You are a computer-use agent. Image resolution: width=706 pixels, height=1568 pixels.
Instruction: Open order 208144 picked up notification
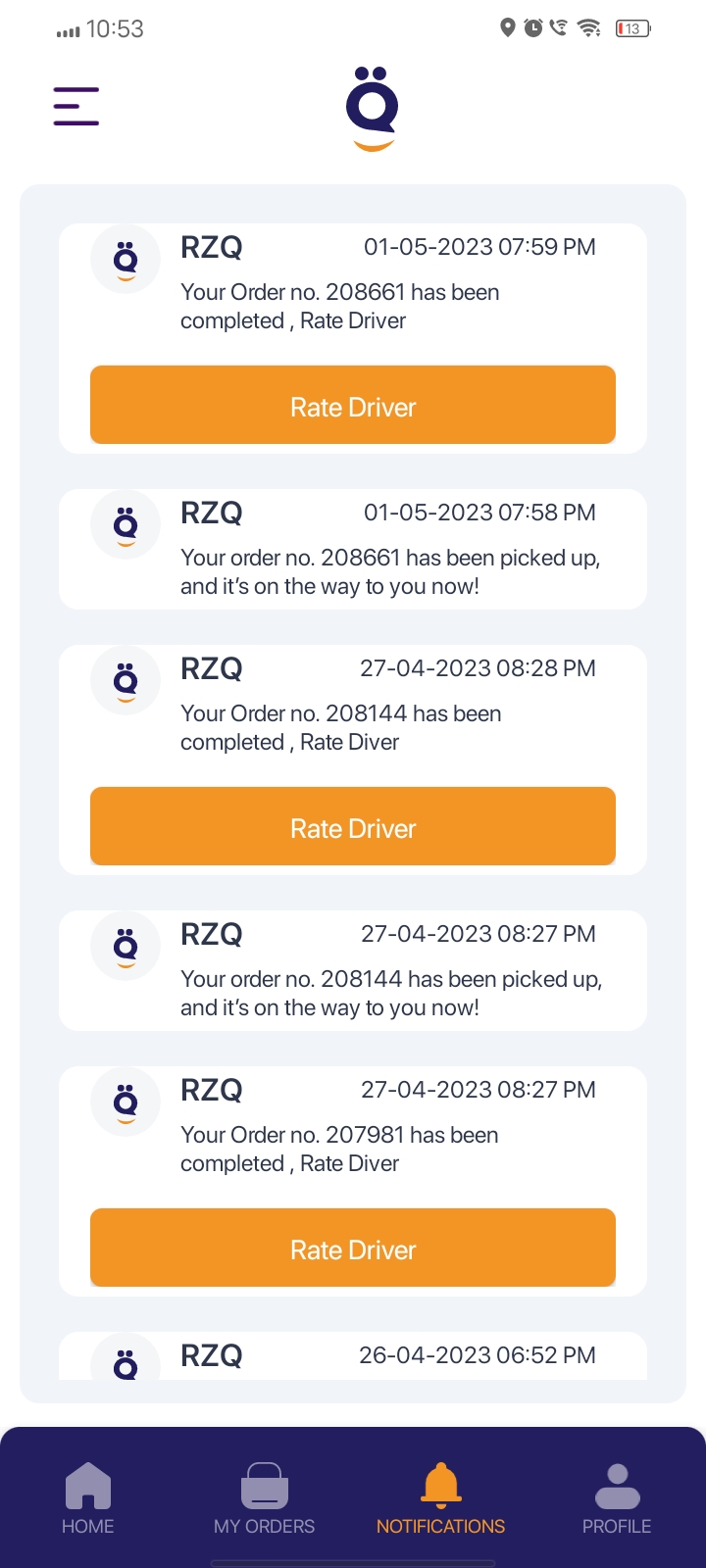click(390, 993)
